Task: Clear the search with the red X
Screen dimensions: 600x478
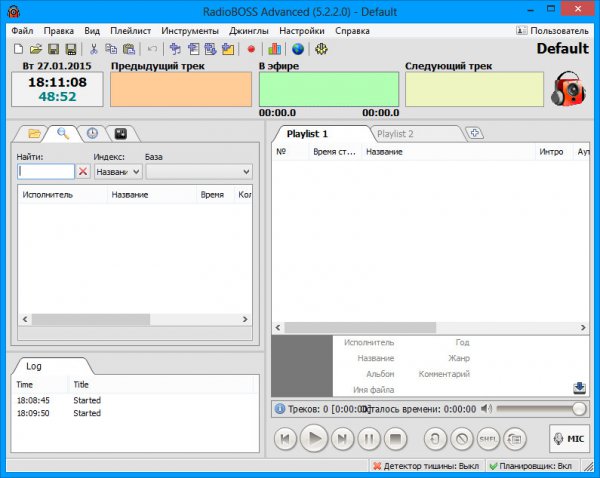Action: tap(83, 171)
